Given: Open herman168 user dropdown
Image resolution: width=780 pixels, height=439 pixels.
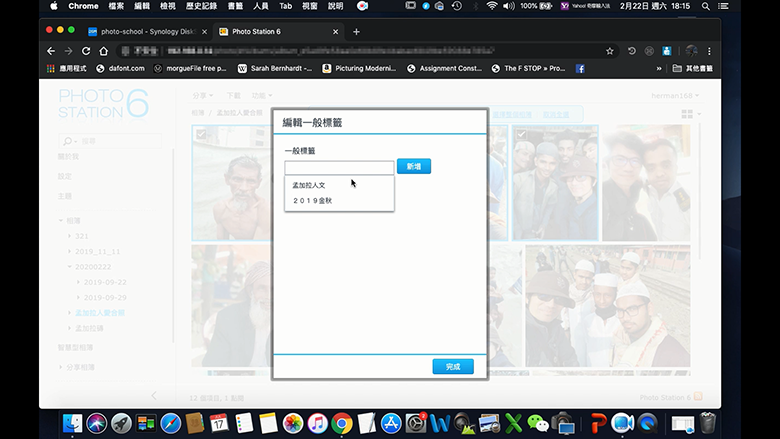Looking at the screenshot, I should [675, 95].
